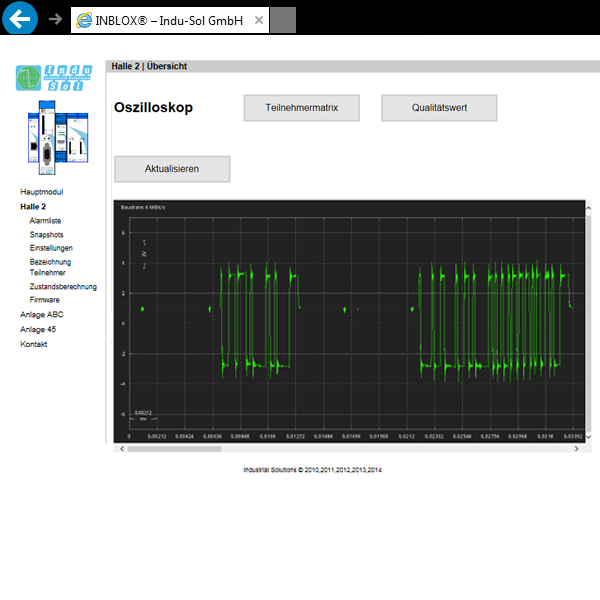Select Halle 2 in the navigation
Viewport: 600px width, 600px height.
coord(33,206)
